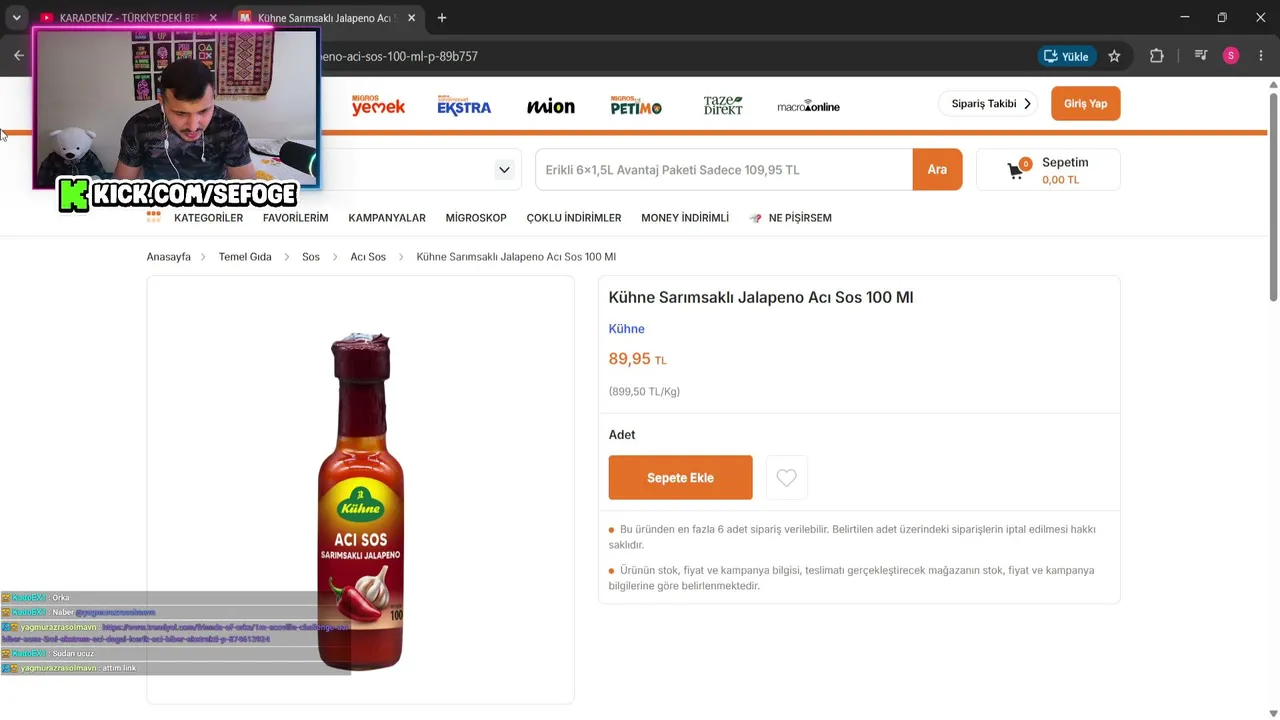Click the 89,95 TL price text

click(x=638, y=359)
